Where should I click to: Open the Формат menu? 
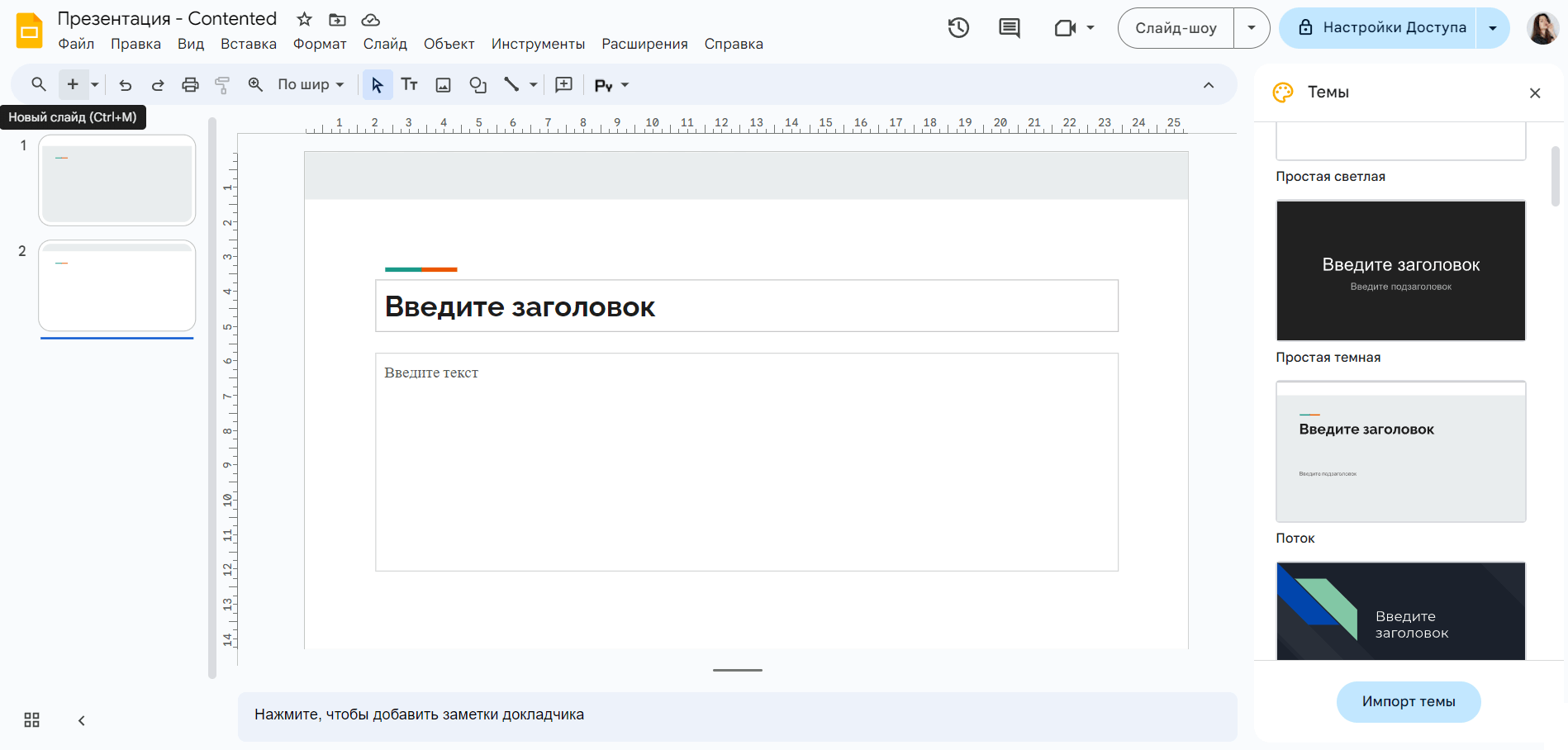point(320,44)
